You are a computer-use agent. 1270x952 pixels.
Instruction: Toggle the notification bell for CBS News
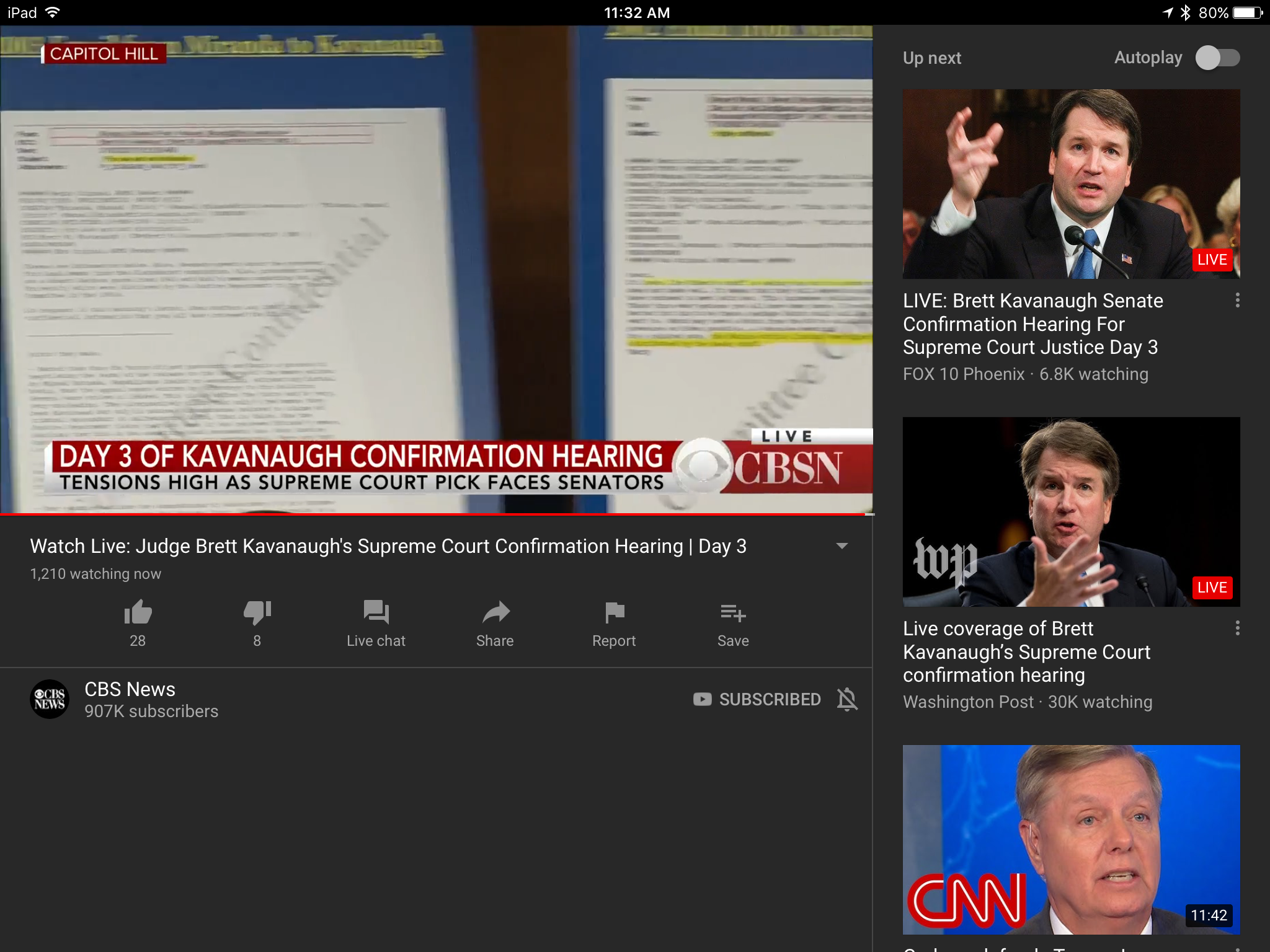point(847,699)
